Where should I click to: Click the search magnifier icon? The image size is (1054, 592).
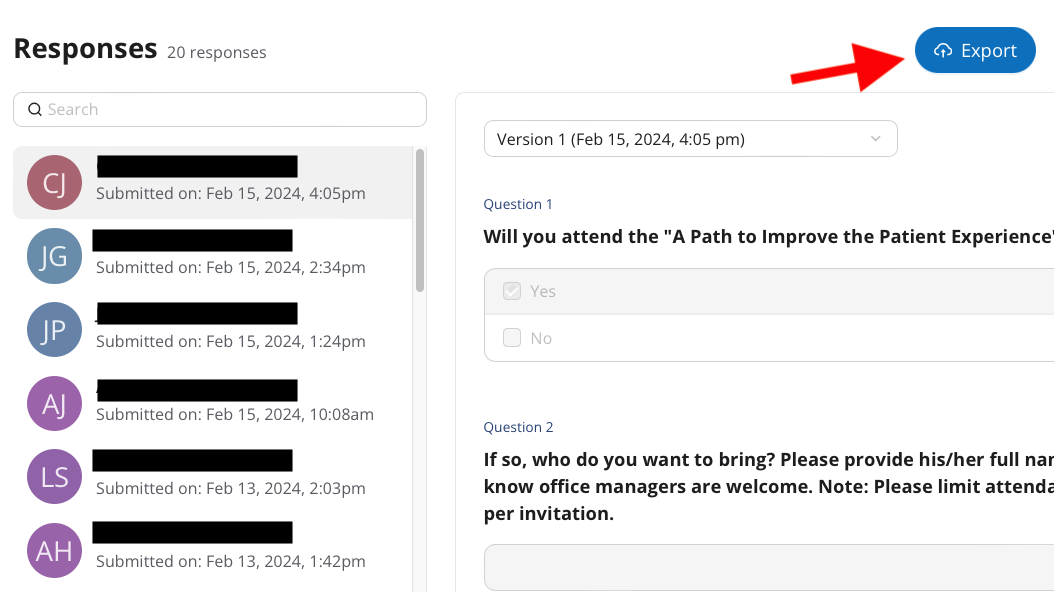coord(34,110)
